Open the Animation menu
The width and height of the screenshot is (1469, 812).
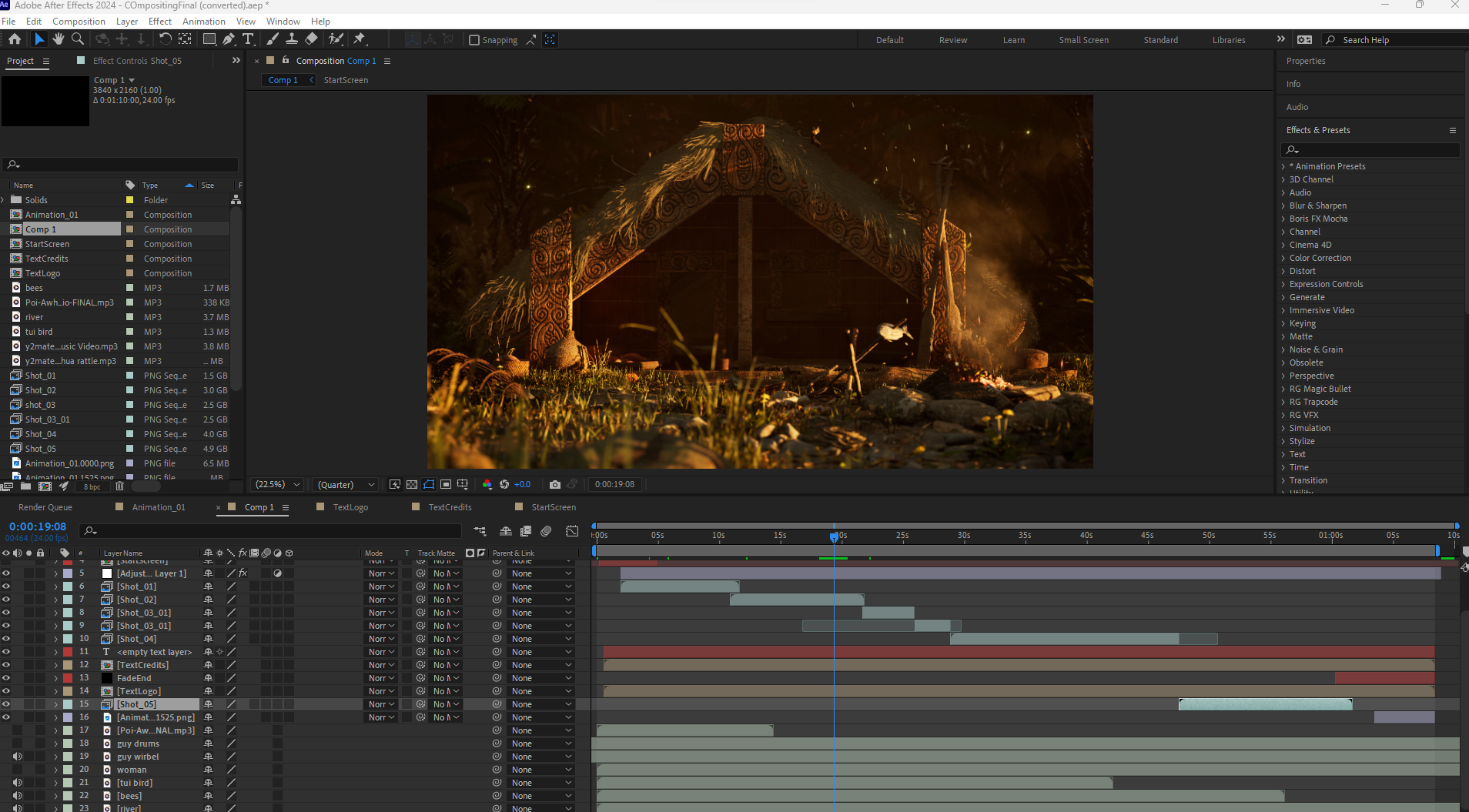click(x=203, y=22)
